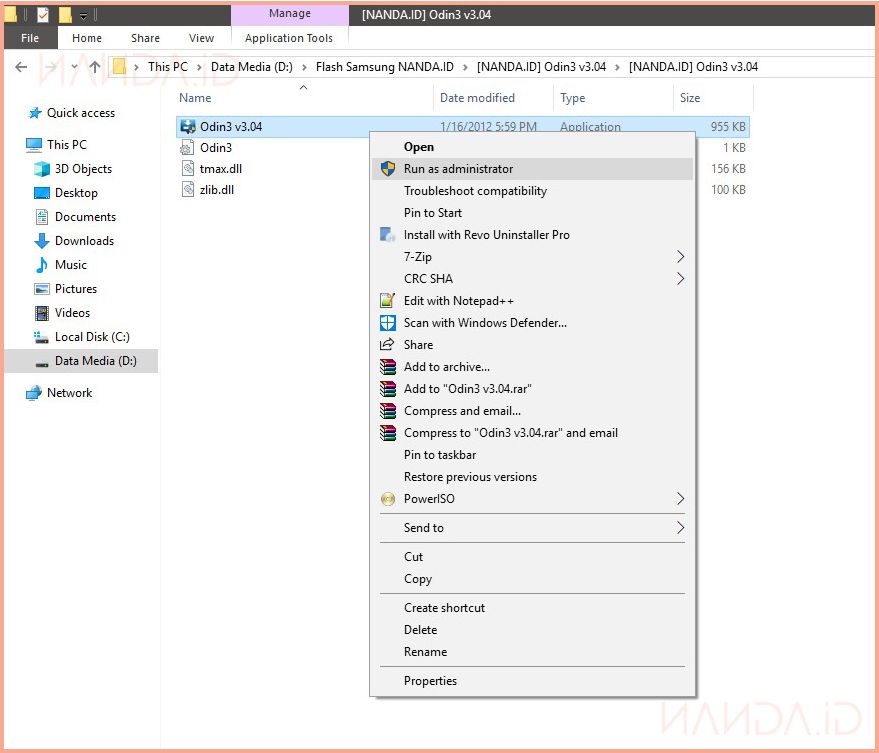Sort files by Date modified column
879x753 pixels.
[x=477, y=98]
